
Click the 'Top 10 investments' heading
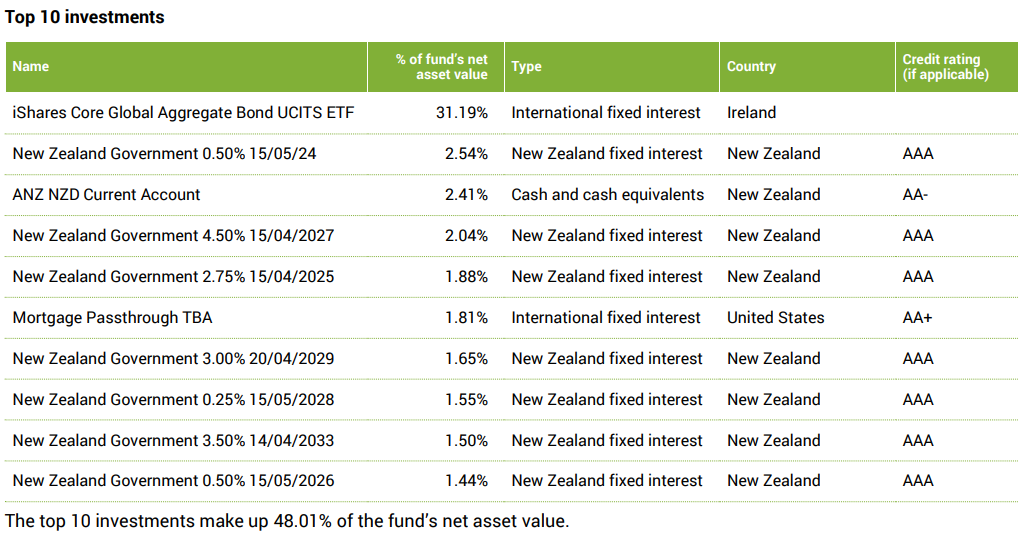click(x=85, y=17)
